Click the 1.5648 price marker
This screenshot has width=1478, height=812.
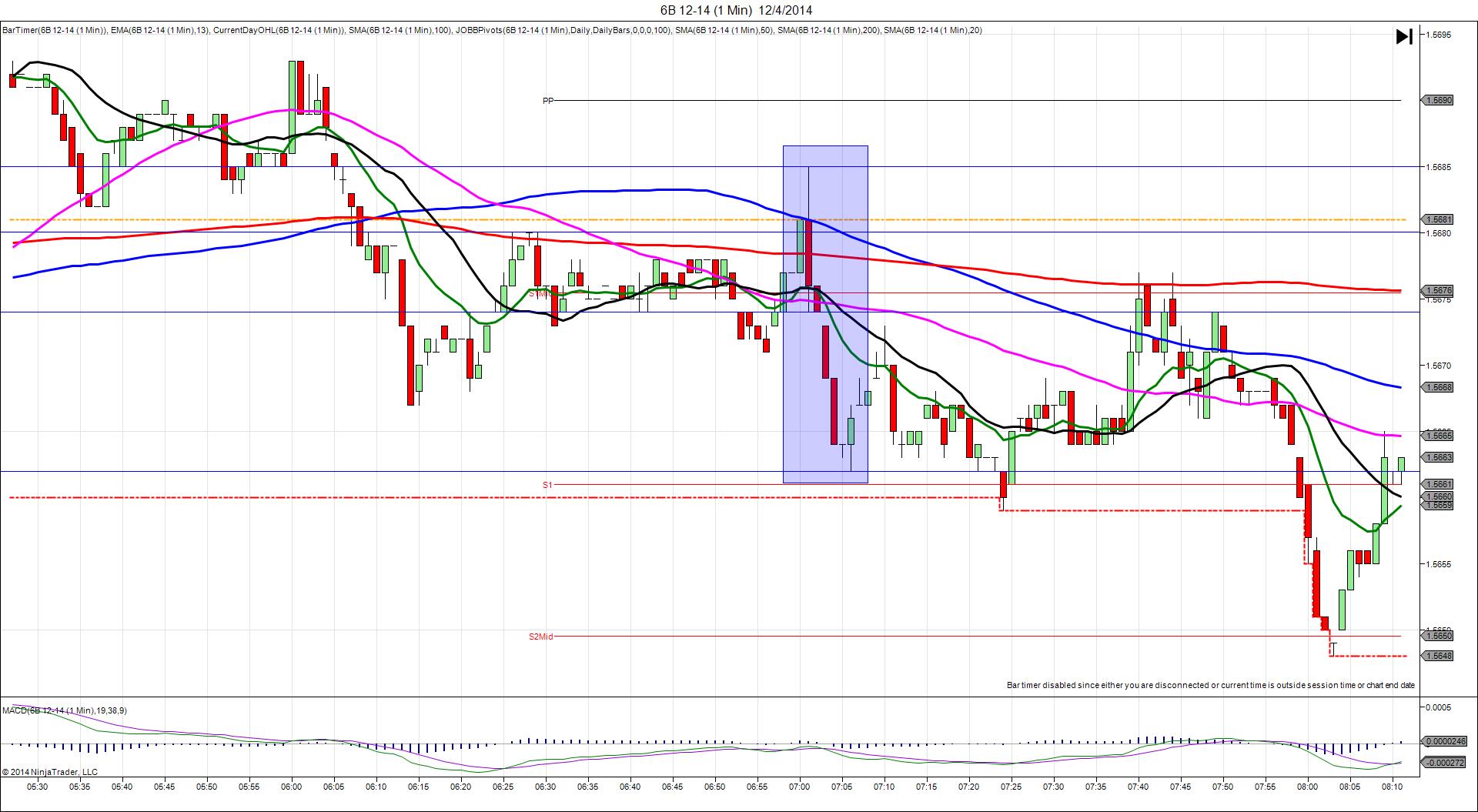coord(1438,656)
